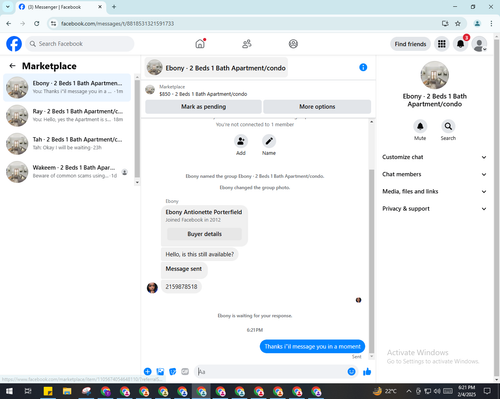The width and height of the screenshot is (500, 399).
Task: Open more actions plus icon in composer
Action: click(148, 371)
